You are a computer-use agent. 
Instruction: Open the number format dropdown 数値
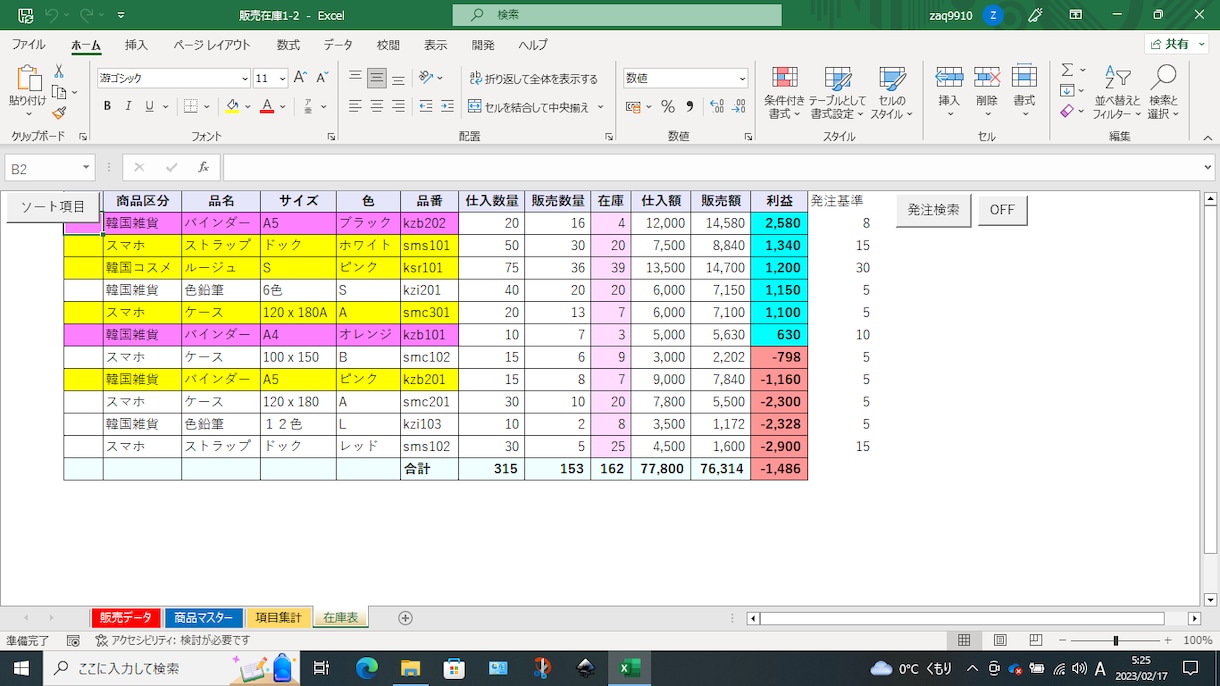[x=742, y=79]
